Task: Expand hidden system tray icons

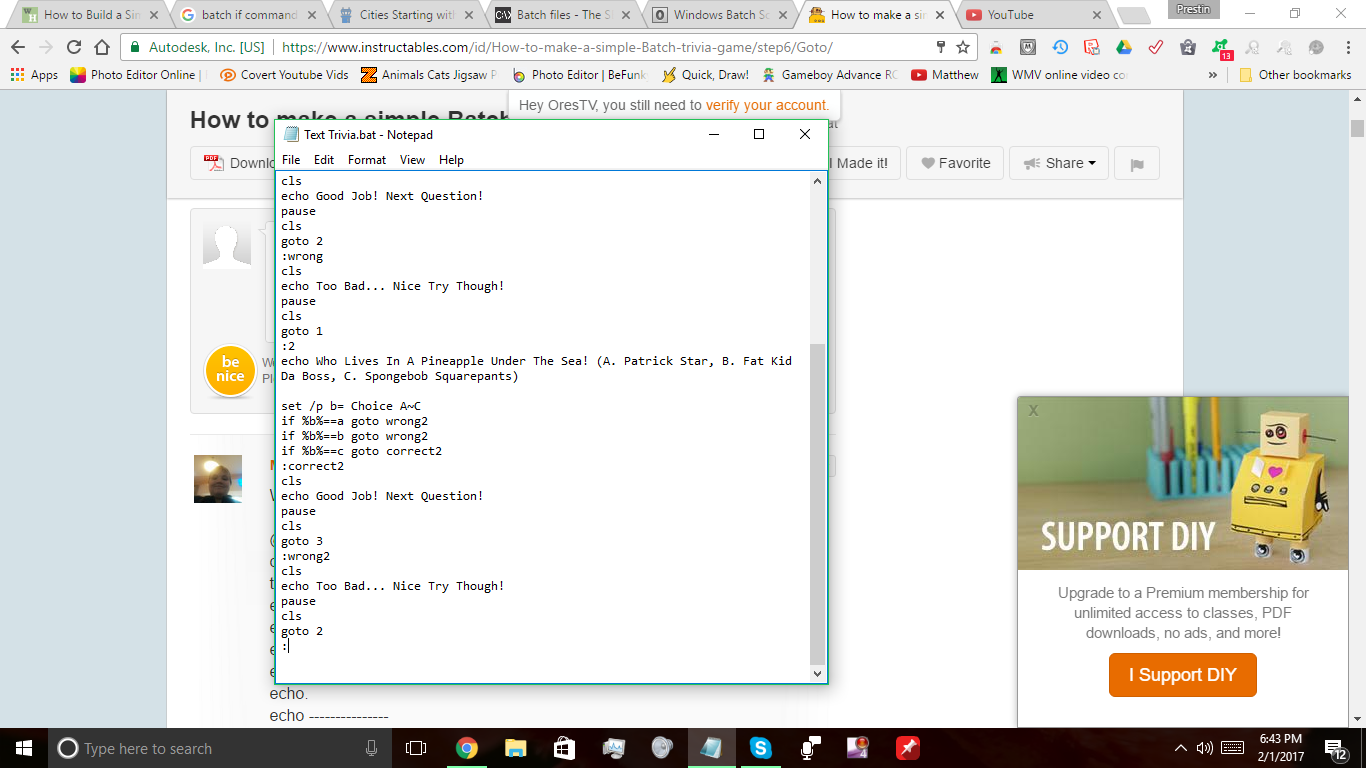Action: tap(1181, 748)
